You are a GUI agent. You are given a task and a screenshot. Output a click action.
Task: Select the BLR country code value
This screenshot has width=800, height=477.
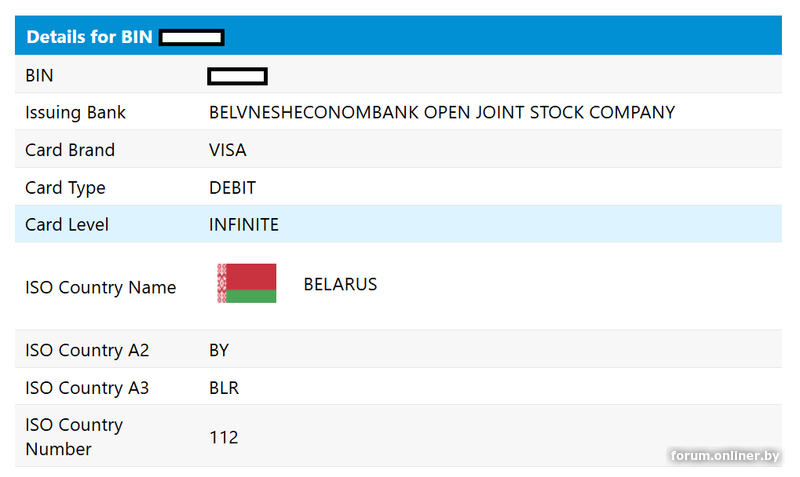224,388
